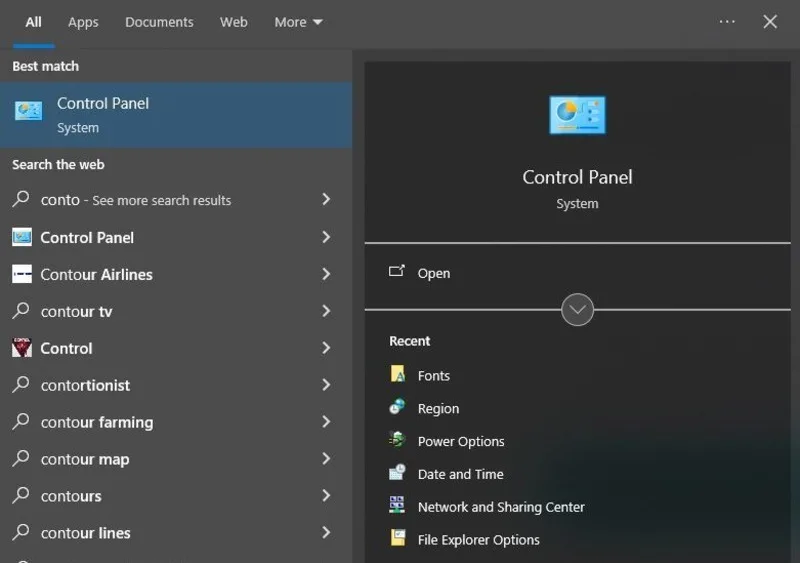Expand the circular chevron below Open
Image resolution: width=800 pixels, height=563 pixels.
[577, 309]
